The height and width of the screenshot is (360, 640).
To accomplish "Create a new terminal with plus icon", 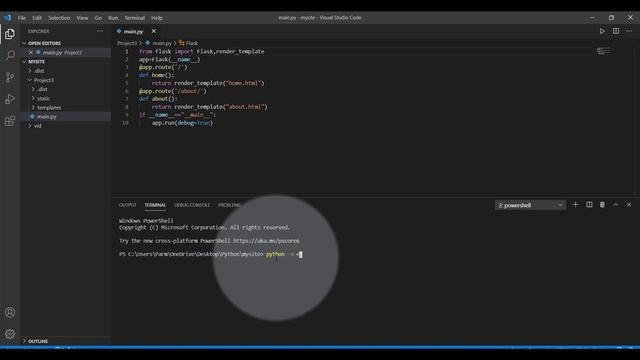I will click(x=576, y=204).
